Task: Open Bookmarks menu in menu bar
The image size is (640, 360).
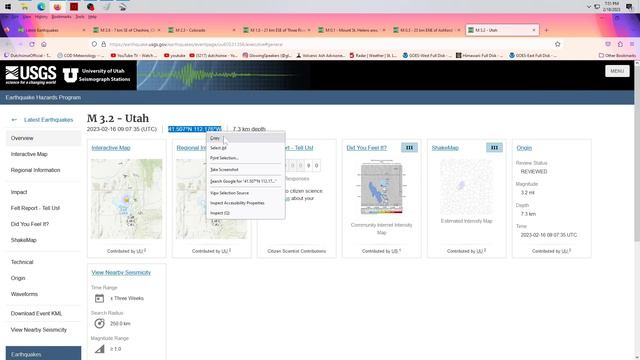Action: [x=61, y=17]
